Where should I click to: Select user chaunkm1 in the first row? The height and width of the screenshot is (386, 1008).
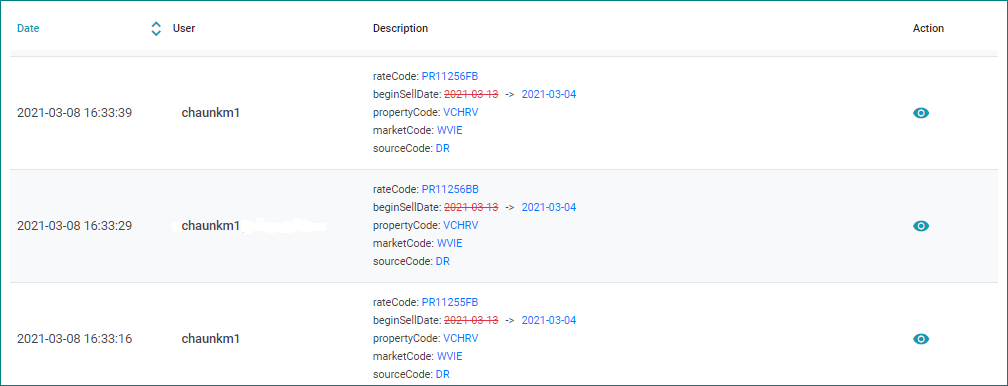(x=211, y=113)
